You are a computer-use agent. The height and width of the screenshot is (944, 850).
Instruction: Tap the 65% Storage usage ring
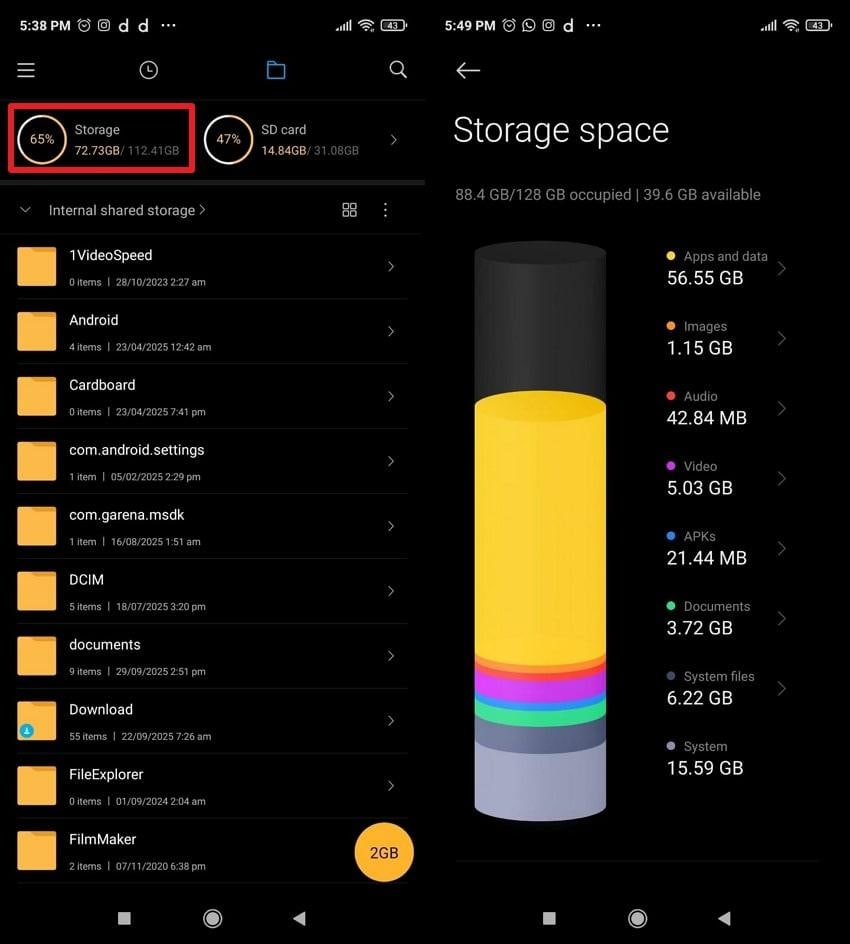coord(41,140)
